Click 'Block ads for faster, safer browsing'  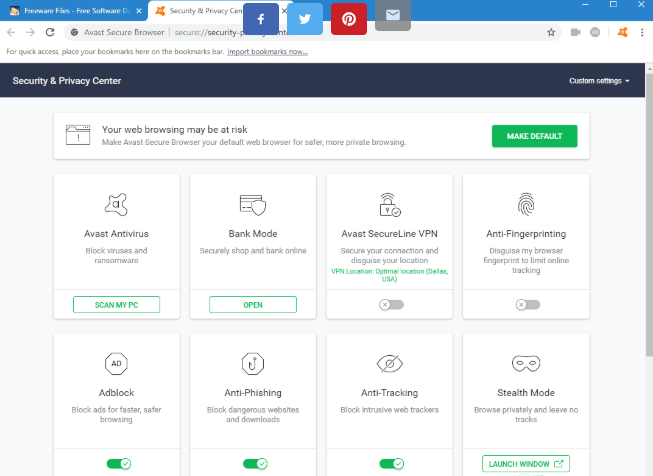tap(116, 414)
